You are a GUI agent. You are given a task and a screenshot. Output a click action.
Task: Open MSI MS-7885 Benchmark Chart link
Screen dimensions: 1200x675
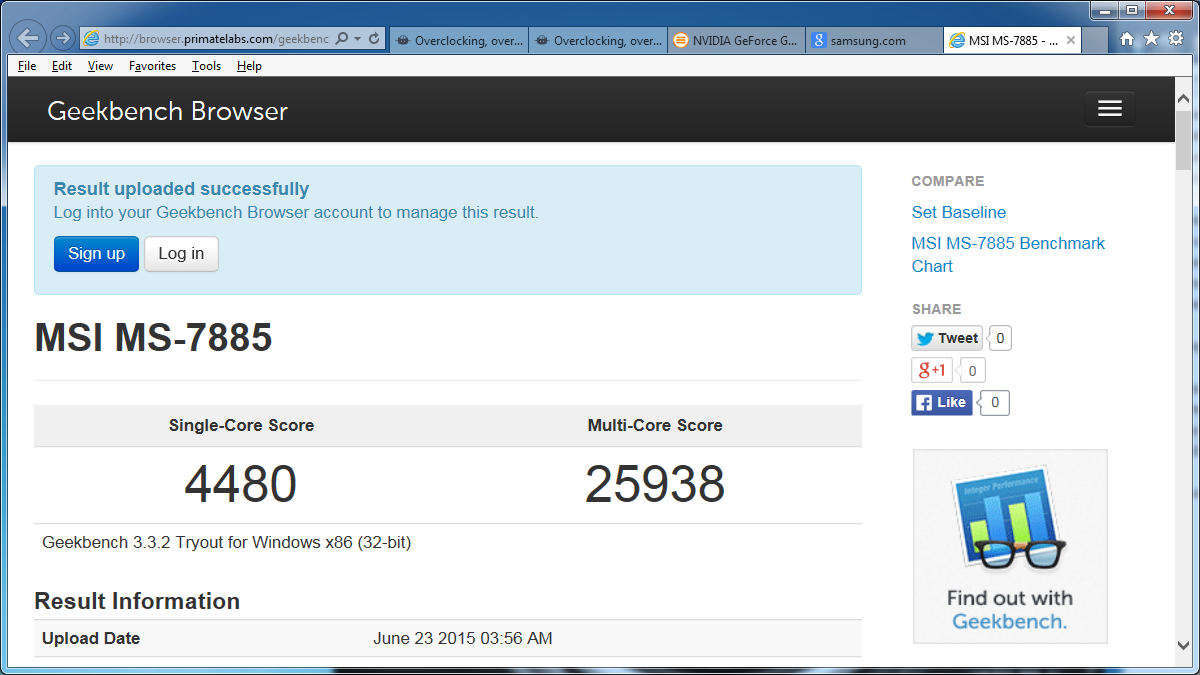coord(1008,255)
